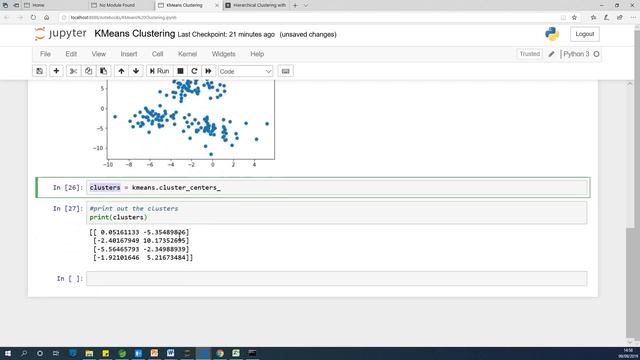The image size is (640, 360).
Task: Open the Windows Start menu
Action: coord(7,353)
